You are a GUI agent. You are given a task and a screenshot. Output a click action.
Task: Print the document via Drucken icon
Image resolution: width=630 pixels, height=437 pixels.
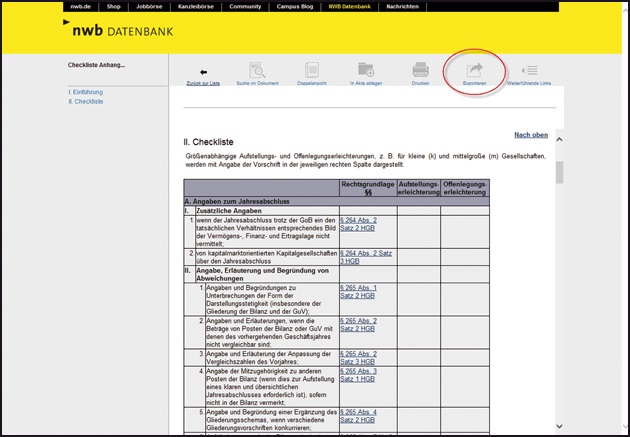coord(420,71)
